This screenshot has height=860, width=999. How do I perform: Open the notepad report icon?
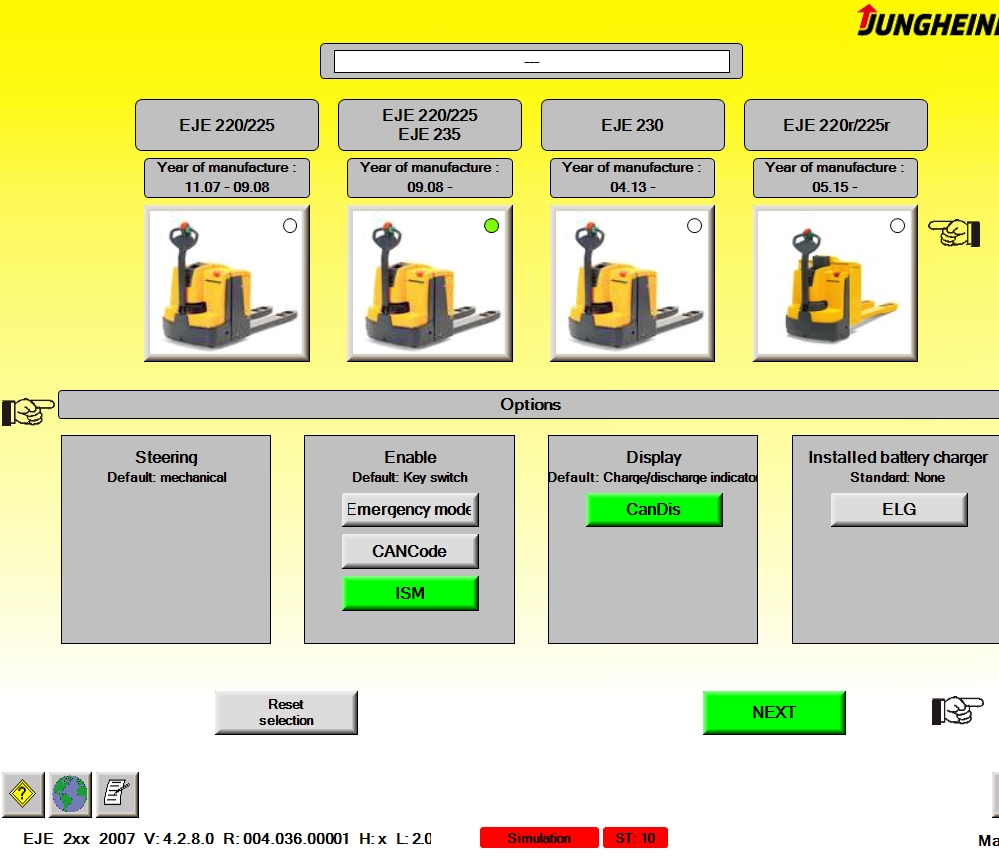(115, 794)
